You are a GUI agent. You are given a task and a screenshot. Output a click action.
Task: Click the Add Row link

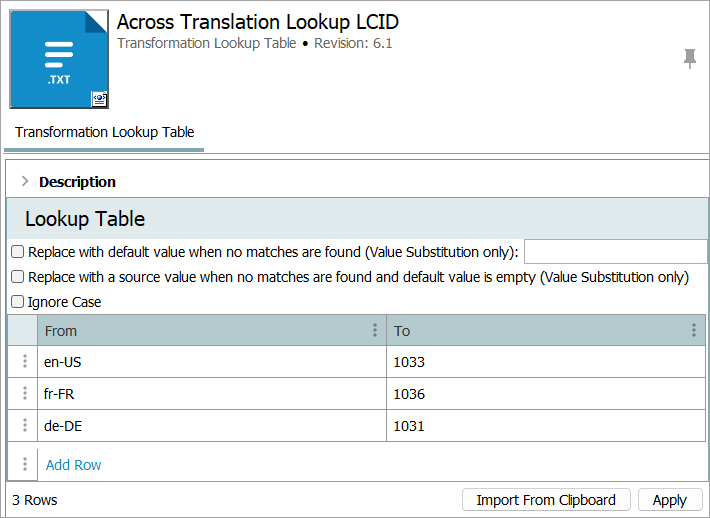tap(74, 465)
